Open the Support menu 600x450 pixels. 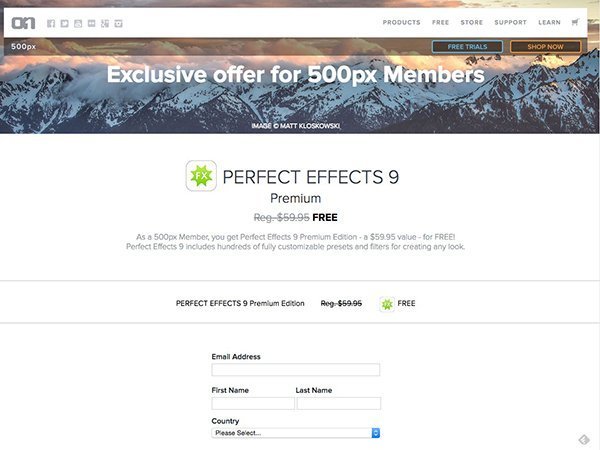pyautogui.click(x=510, y=22)
